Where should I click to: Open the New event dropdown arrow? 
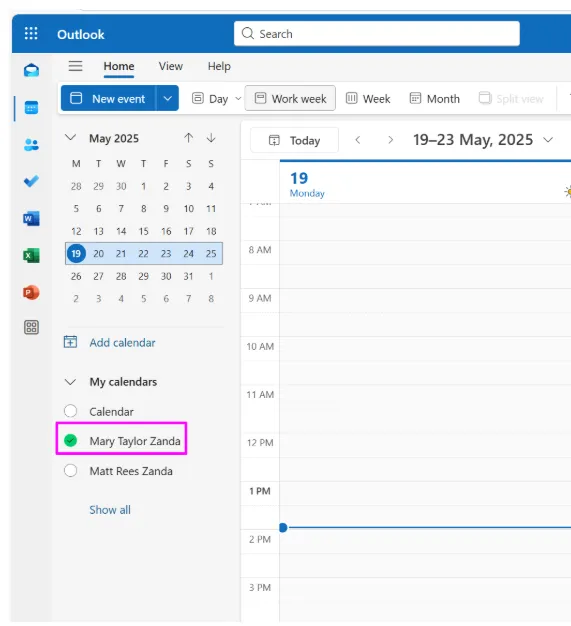coord(167,98)
